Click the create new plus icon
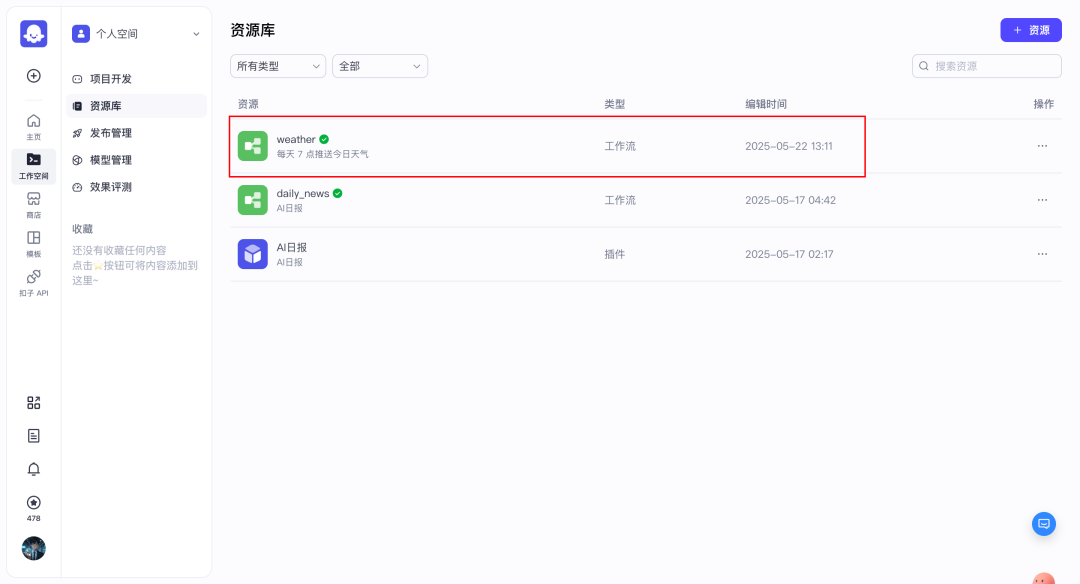 (34, 76)
